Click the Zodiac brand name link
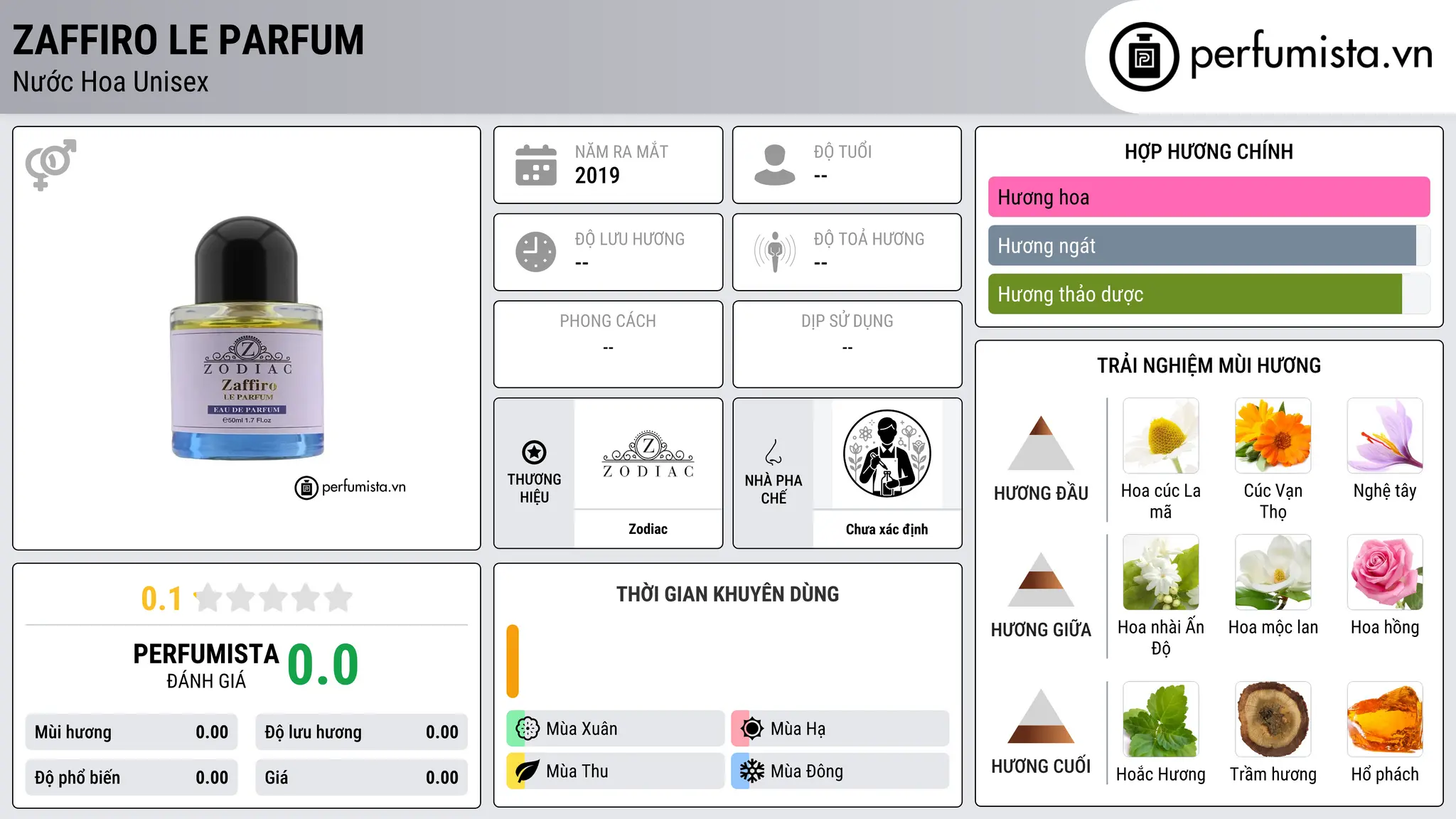This screenshot has width=1456, height=819. [648, 529]
